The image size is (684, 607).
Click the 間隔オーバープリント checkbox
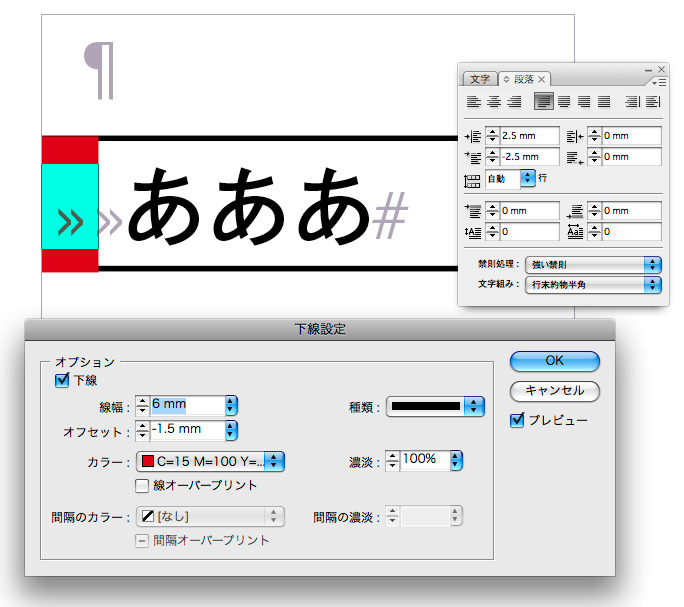pyautogui.click(x=142, y=541)
